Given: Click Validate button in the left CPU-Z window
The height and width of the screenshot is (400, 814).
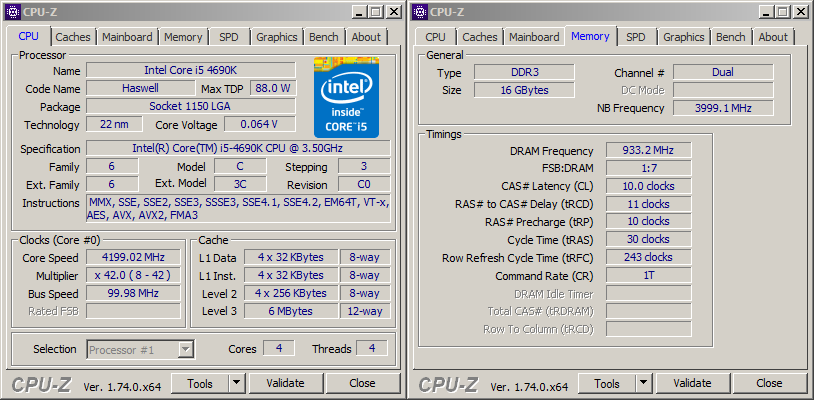Looking at the screenshot, I should [x=285, y=383].
